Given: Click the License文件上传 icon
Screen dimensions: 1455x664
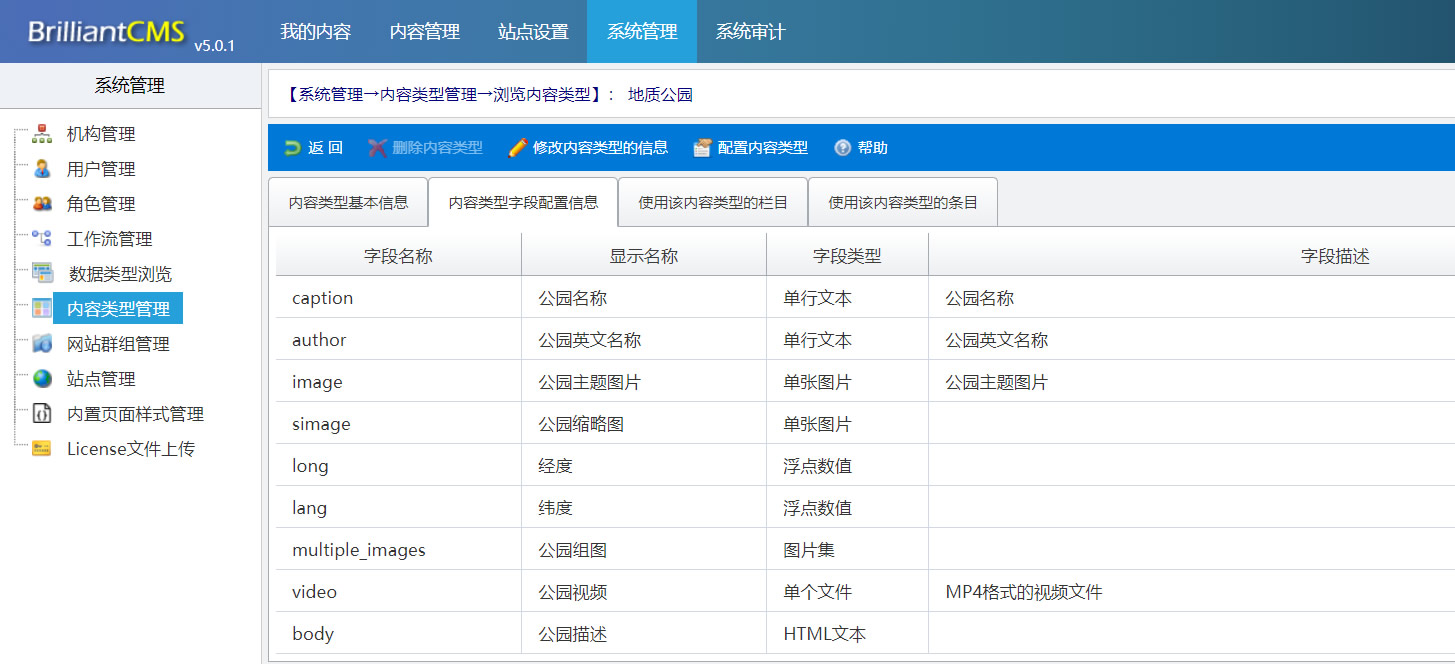Looking at the screenshot, I should click(42, 449).
